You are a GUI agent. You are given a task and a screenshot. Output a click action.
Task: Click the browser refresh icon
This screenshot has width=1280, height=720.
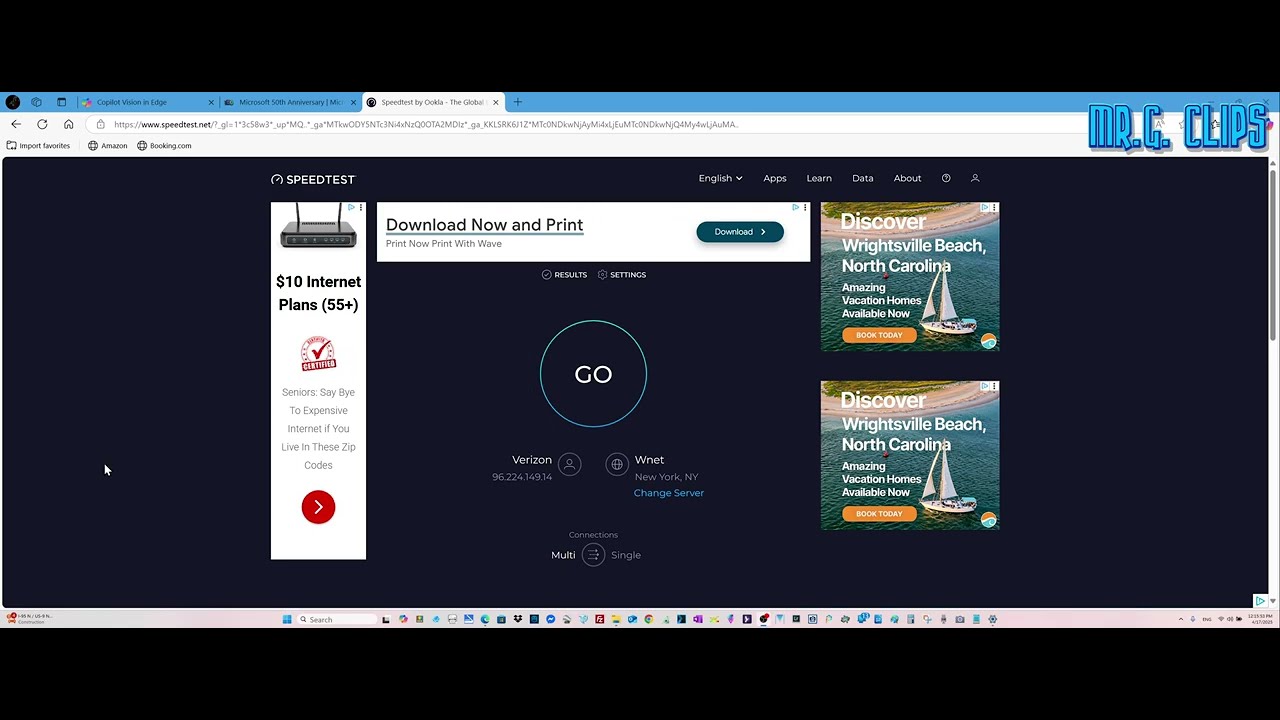(x=42, y=124)
